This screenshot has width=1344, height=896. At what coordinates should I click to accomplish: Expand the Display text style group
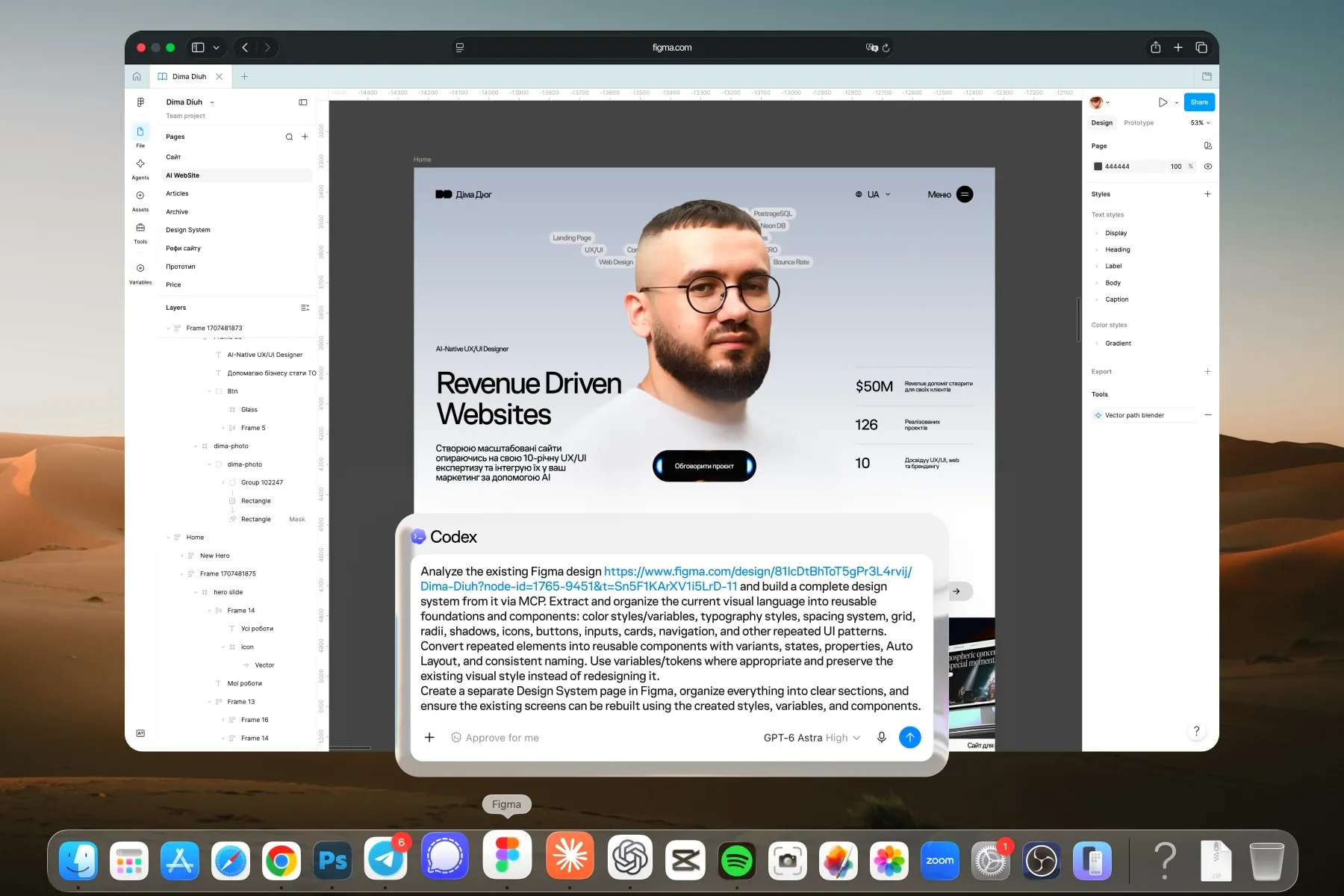click(x=1097, y=233)
